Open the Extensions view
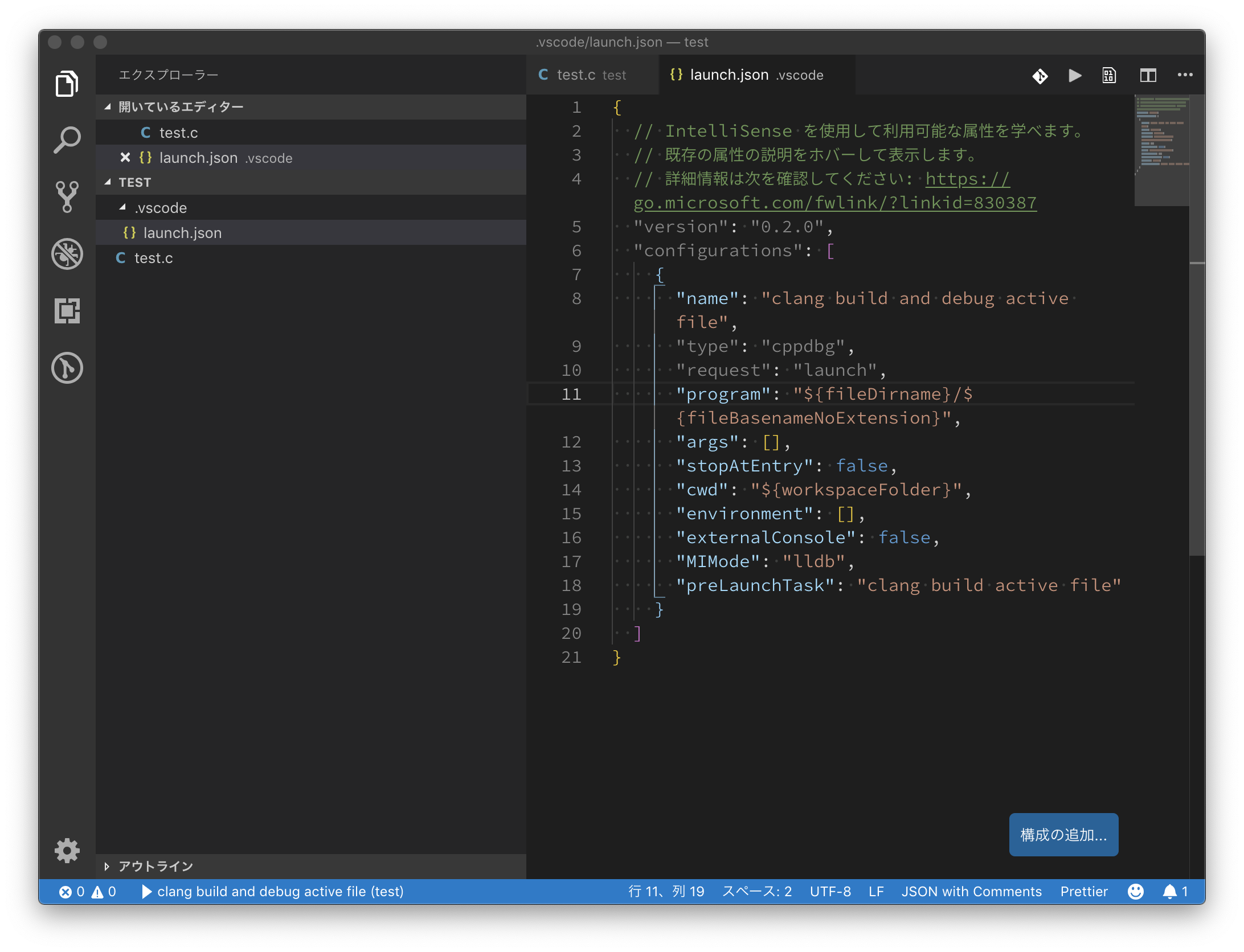This screenshot has height=952, width=1244. (x=67, y=311)
